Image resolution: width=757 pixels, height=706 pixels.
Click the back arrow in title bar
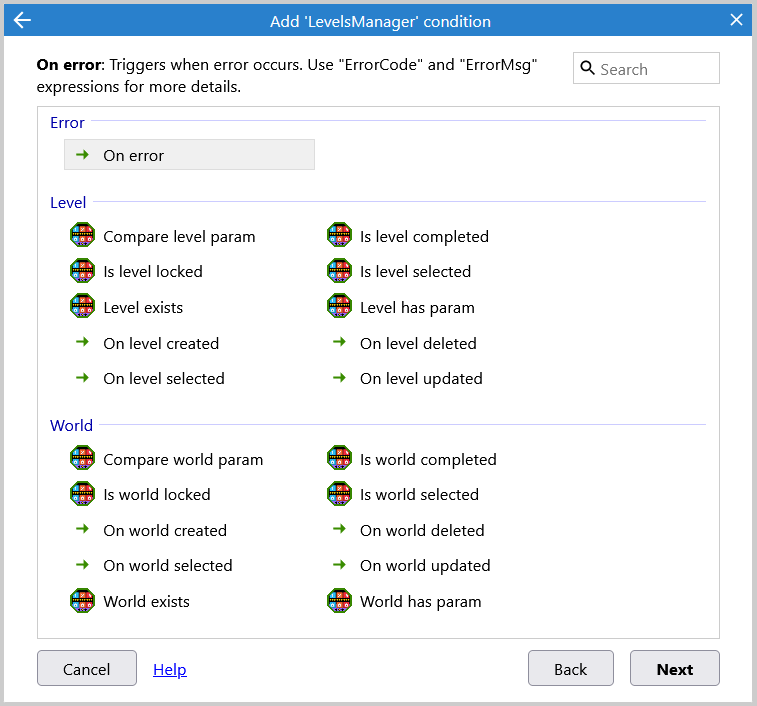click(22, 20)
